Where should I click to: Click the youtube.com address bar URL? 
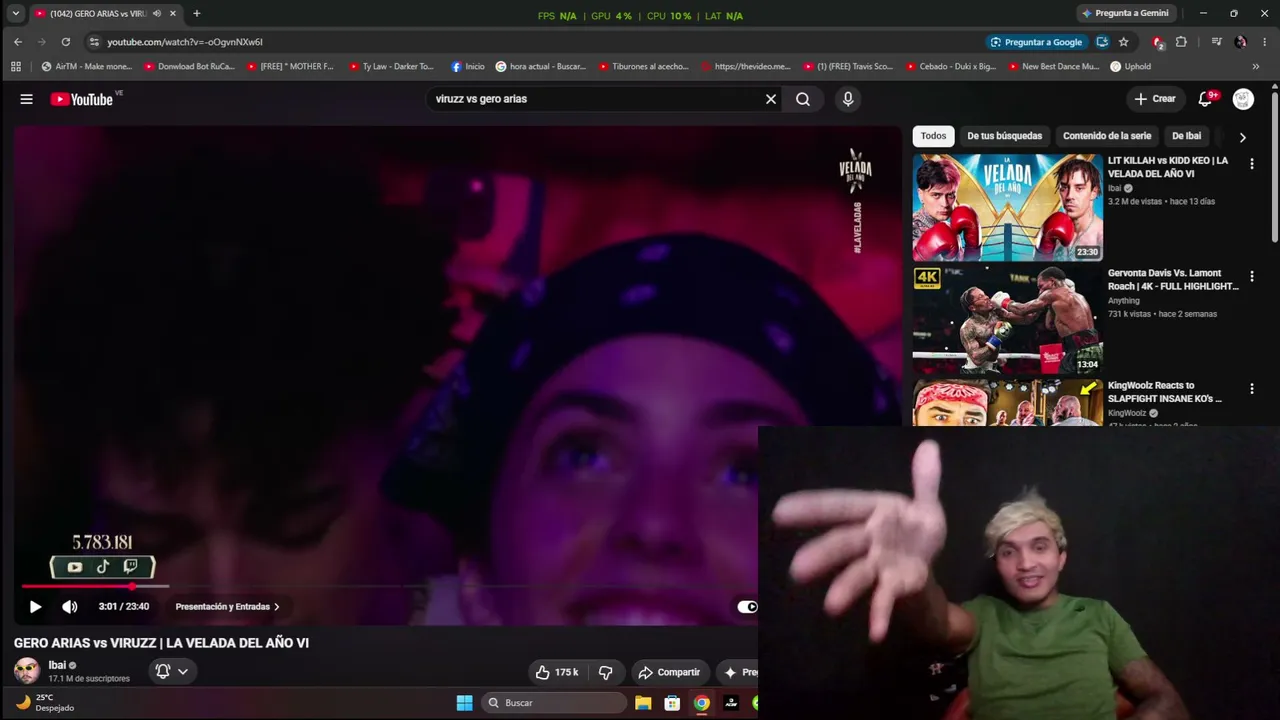click(x=185, y=42)
